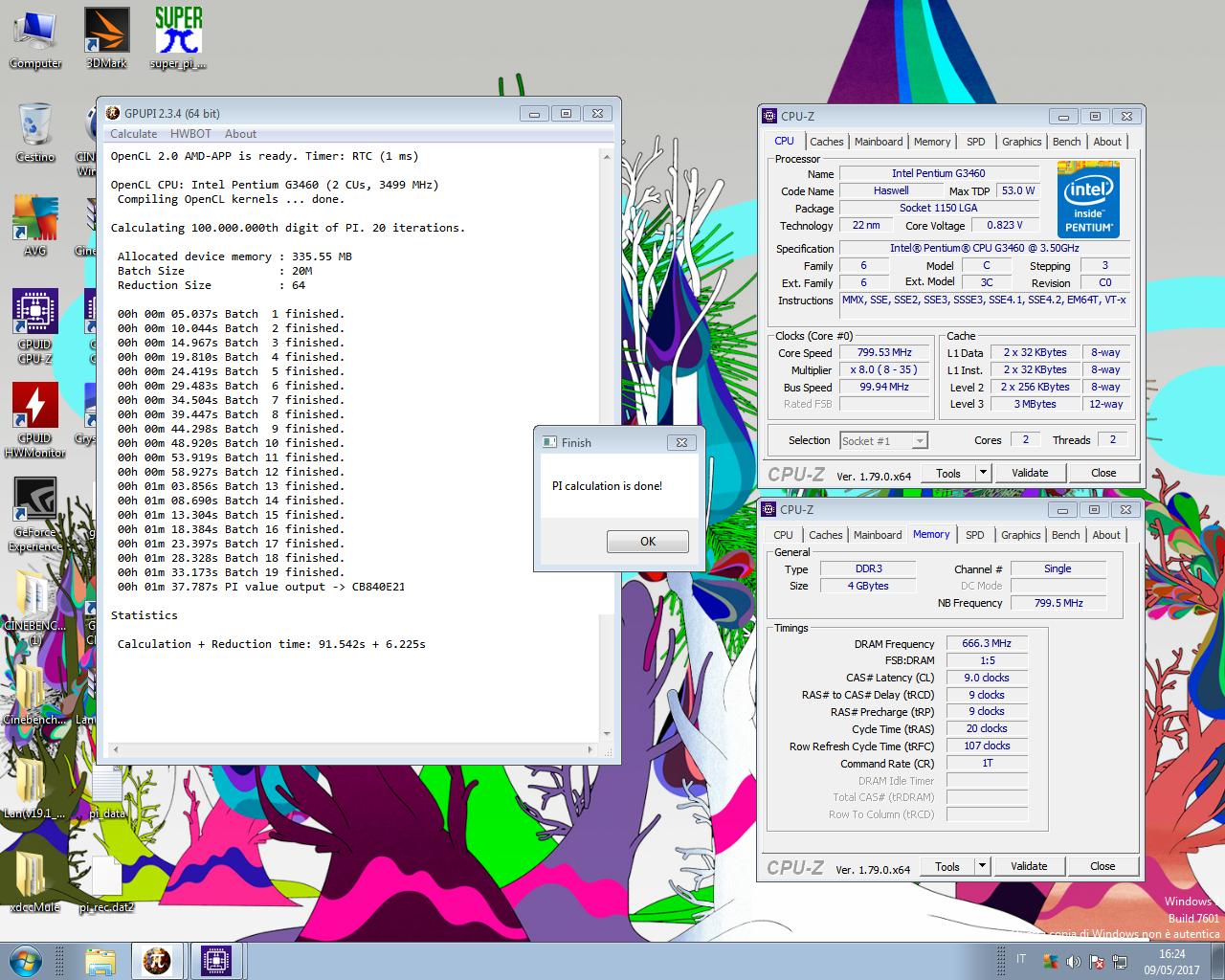The width and height of the screenshot is (1225, 980).
Task: Switch to Graphics tab in top CPU-Z
Action: [x=1021, y=142]
